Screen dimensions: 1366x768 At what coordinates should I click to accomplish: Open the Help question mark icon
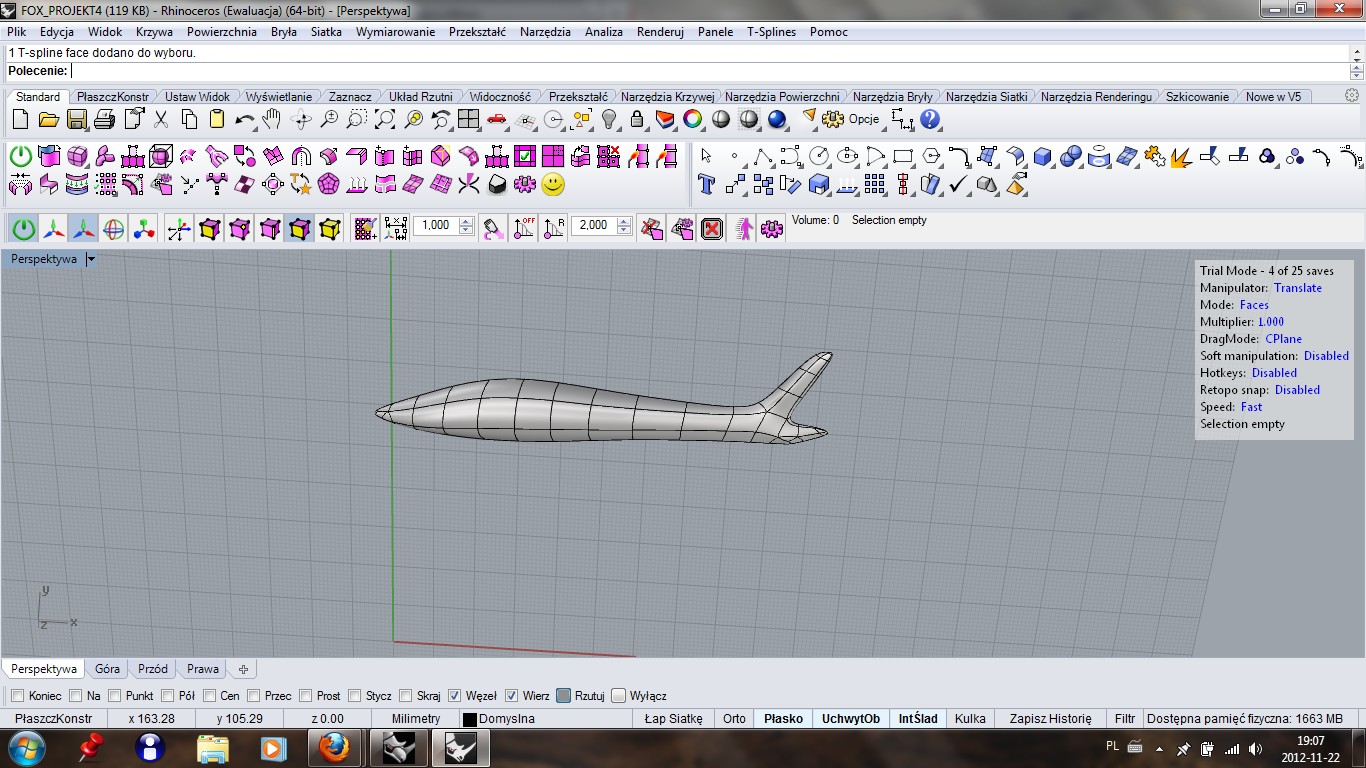930,120
